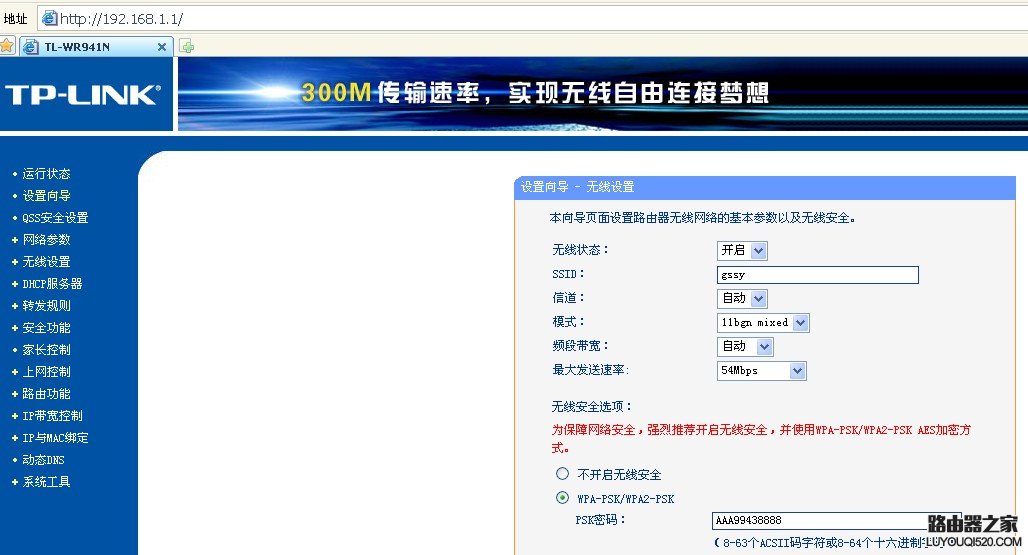The height and width of the screenshot is (555, 1028).
Task: Click the page icon in address bar
Action: coord(49,18)
